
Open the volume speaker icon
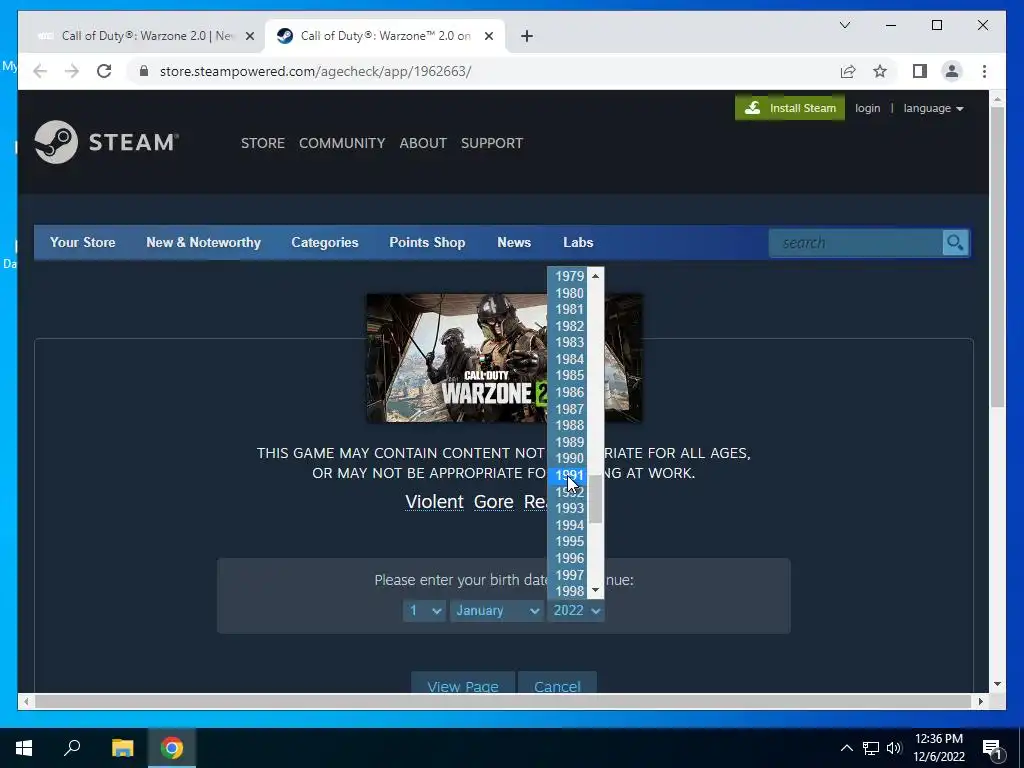point(894,748)
